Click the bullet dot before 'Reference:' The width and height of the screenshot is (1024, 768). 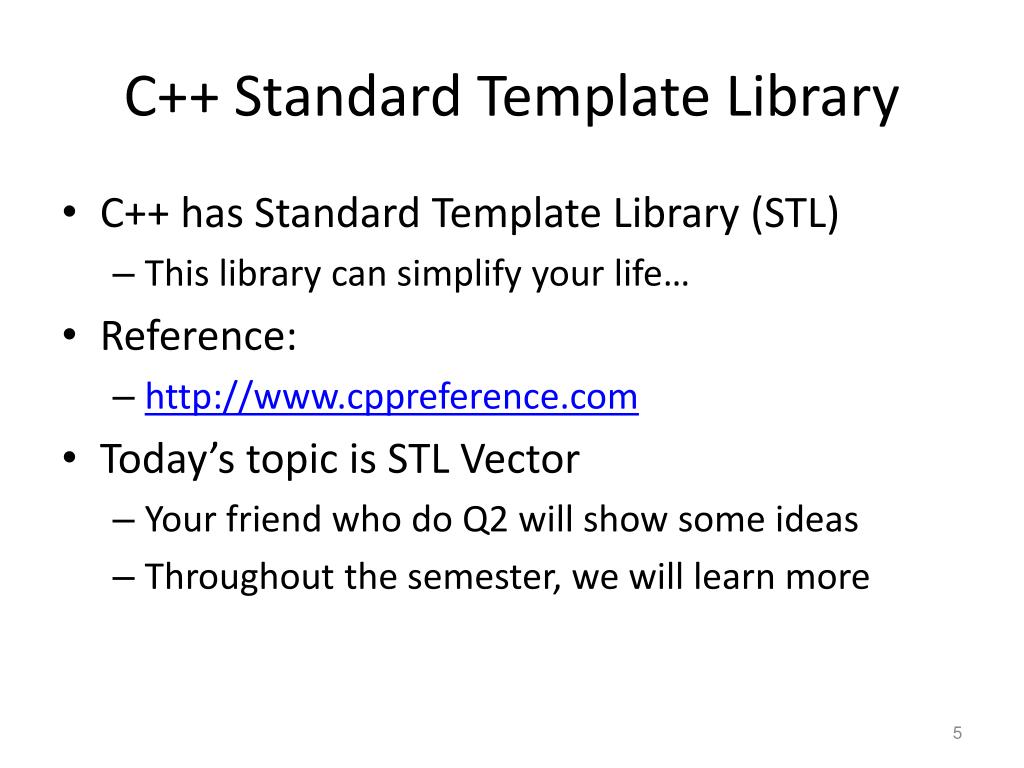coord(70,336)
